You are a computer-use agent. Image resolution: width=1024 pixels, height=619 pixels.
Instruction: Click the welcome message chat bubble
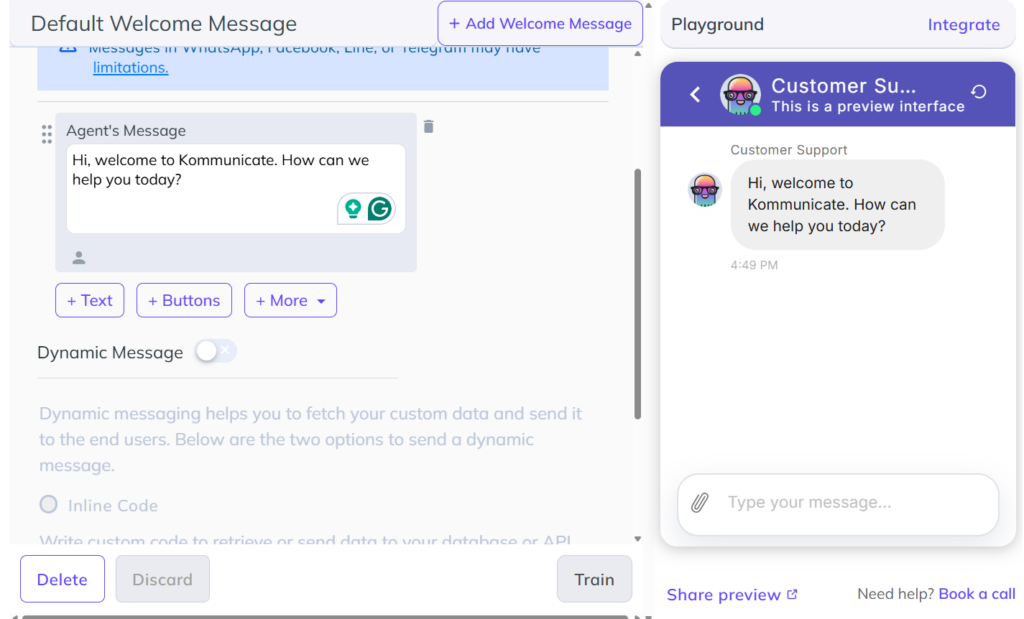click(x=837, y=204)
